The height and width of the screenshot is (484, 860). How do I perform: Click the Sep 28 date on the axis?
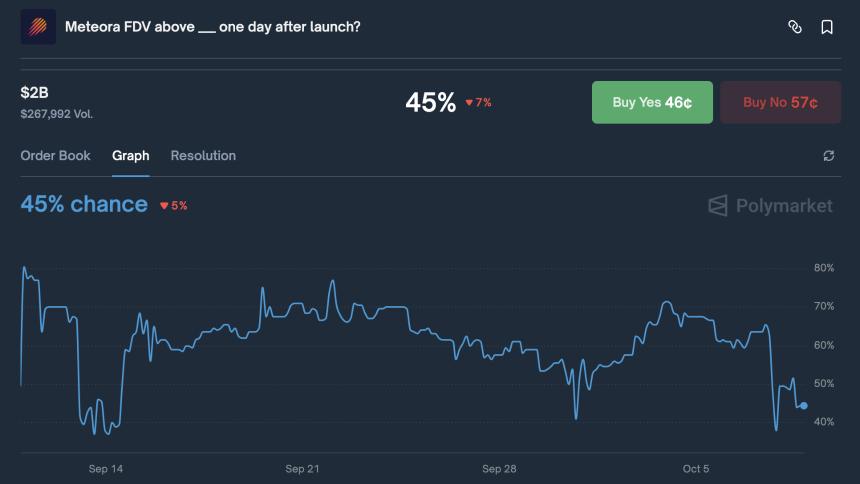[x=499, y=469]
